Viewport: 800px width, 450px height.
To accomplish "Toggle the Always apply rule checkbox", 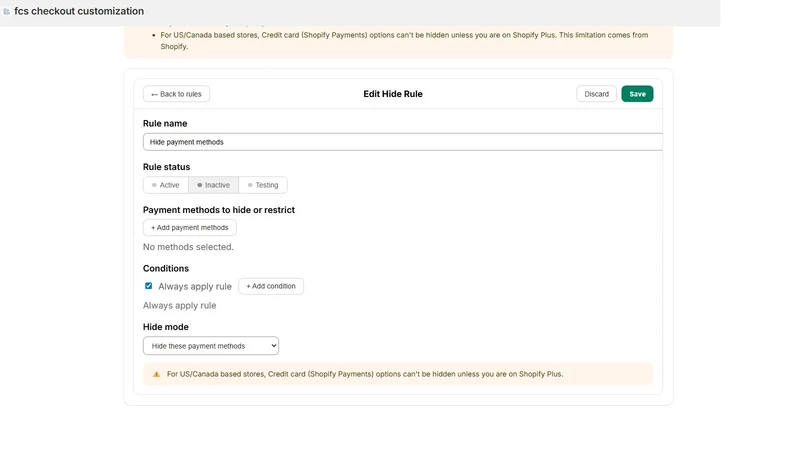I will 148,286.
